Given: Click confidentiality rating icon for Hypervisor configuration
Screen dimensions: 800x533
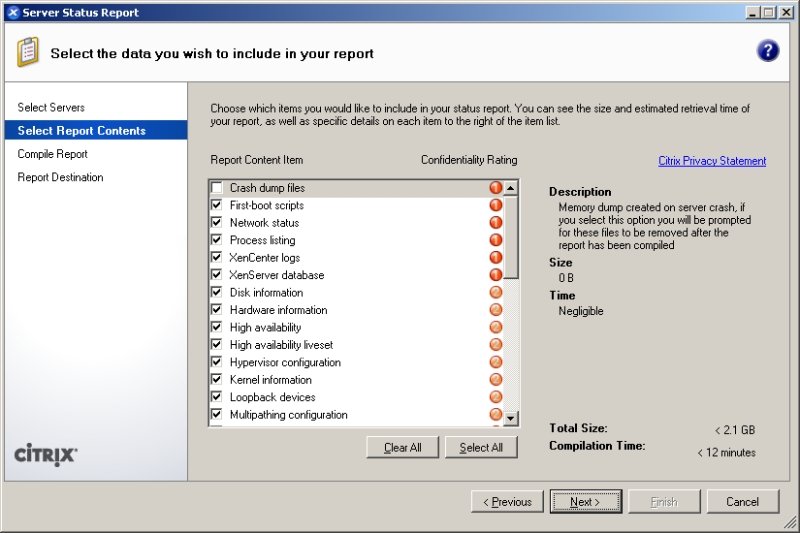Looking at the screenshot, I should coord(495,362).
